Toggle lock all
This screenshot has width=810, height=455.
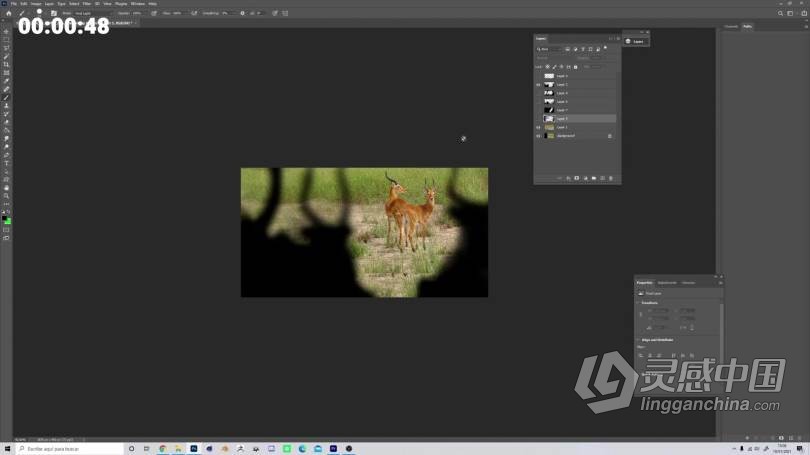575,67
